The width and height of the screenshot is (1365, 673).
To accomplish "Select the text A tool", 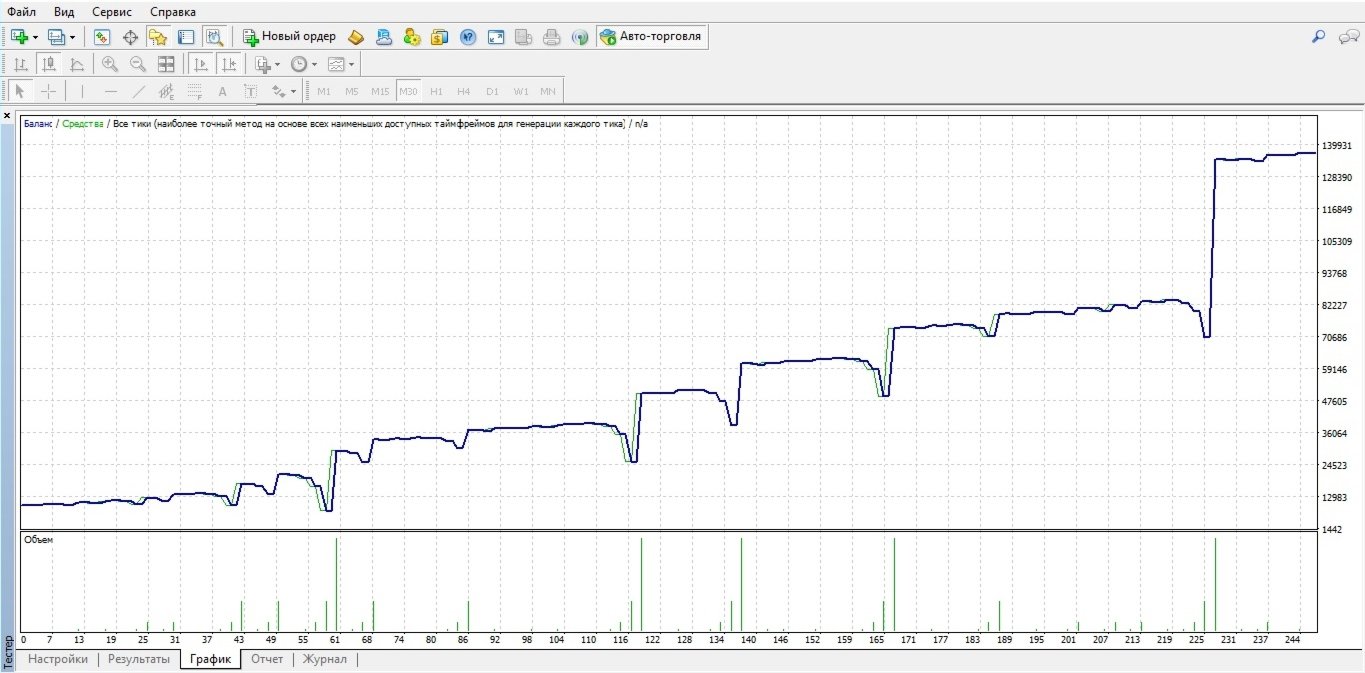I will (222, 91).
